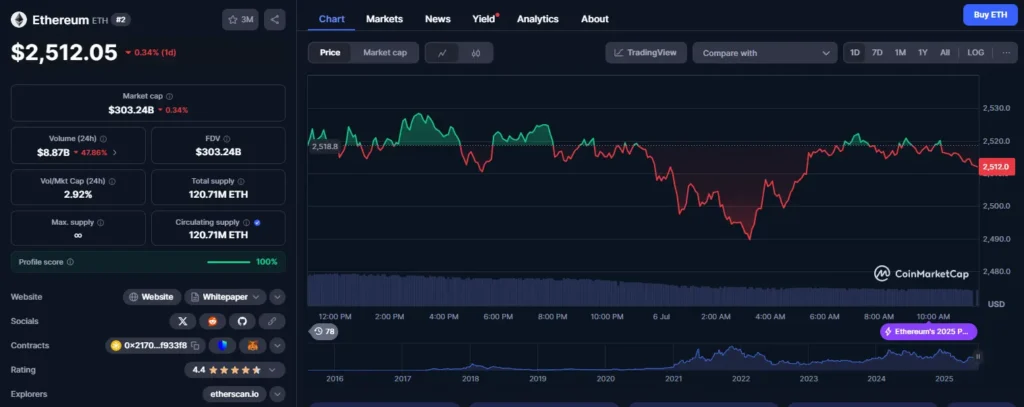Open the Compare with dropdown
Viewport: 1024px width, 407px height.
765,53
